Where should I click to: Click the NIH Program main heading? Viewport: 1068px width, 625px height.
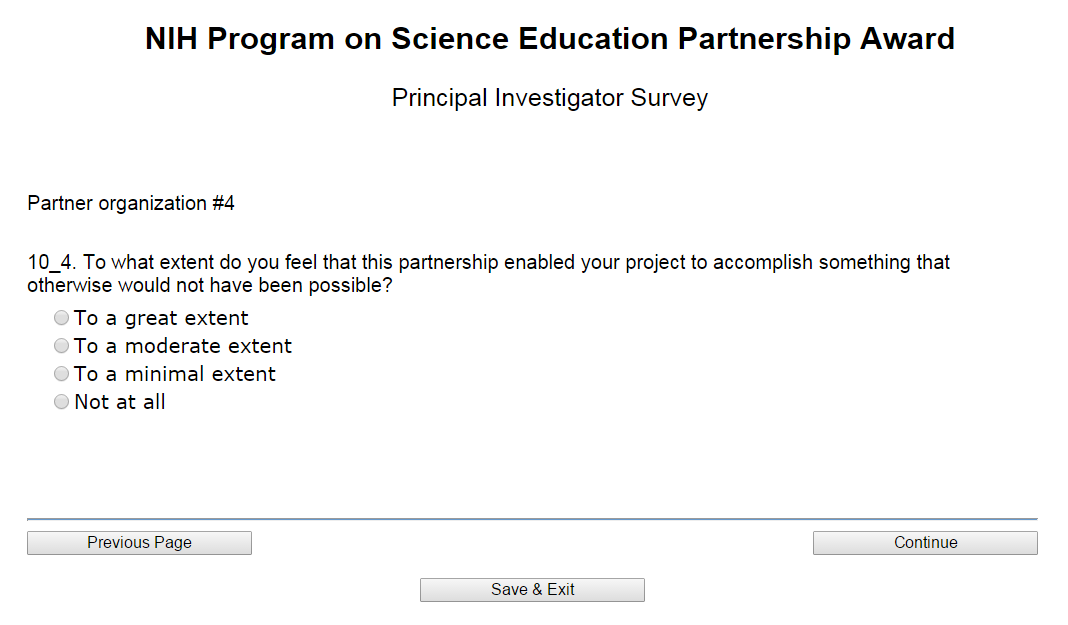coord(549,39)
